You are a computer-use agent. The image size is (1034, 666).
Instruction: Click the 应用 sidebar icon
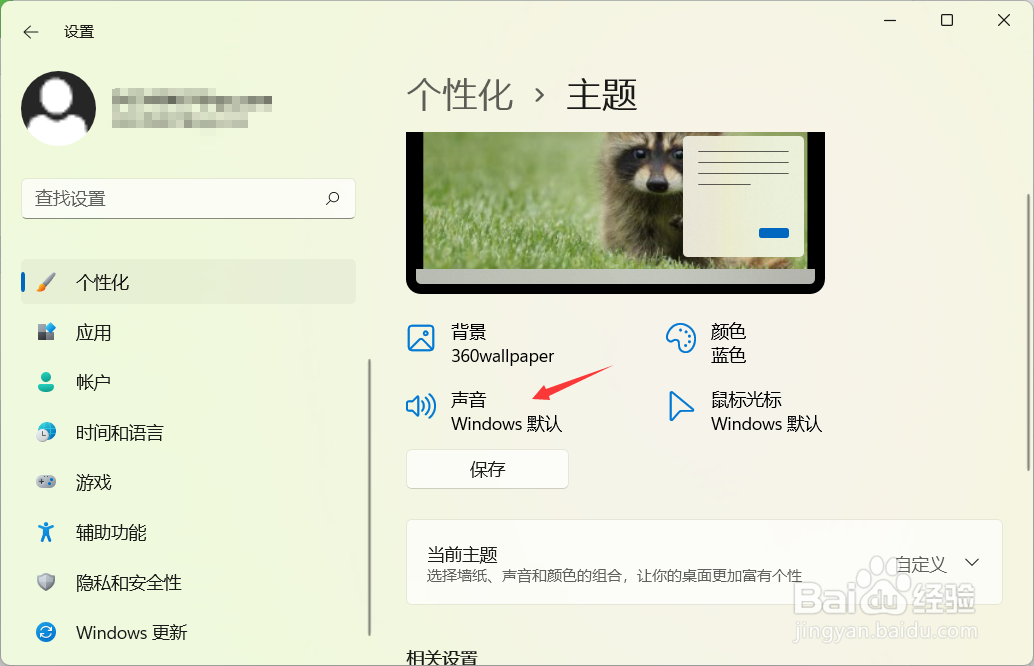click(46, 332)
